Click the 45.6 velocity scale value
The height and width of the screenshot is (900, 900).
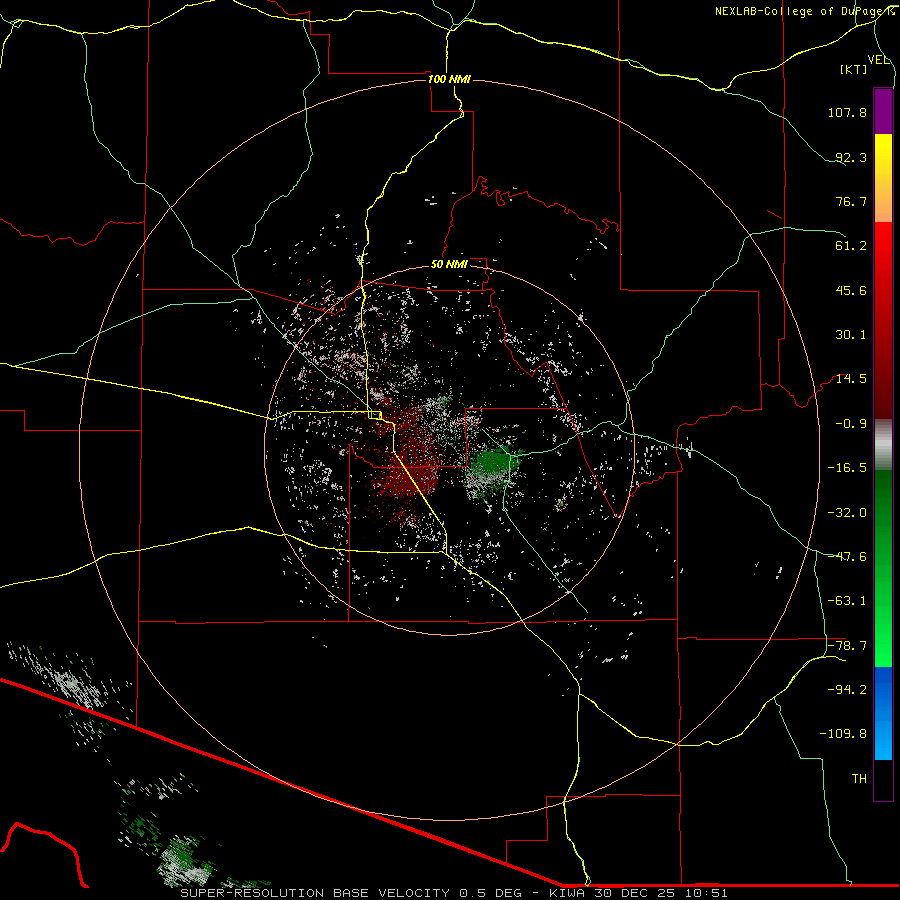click(851, 290)
